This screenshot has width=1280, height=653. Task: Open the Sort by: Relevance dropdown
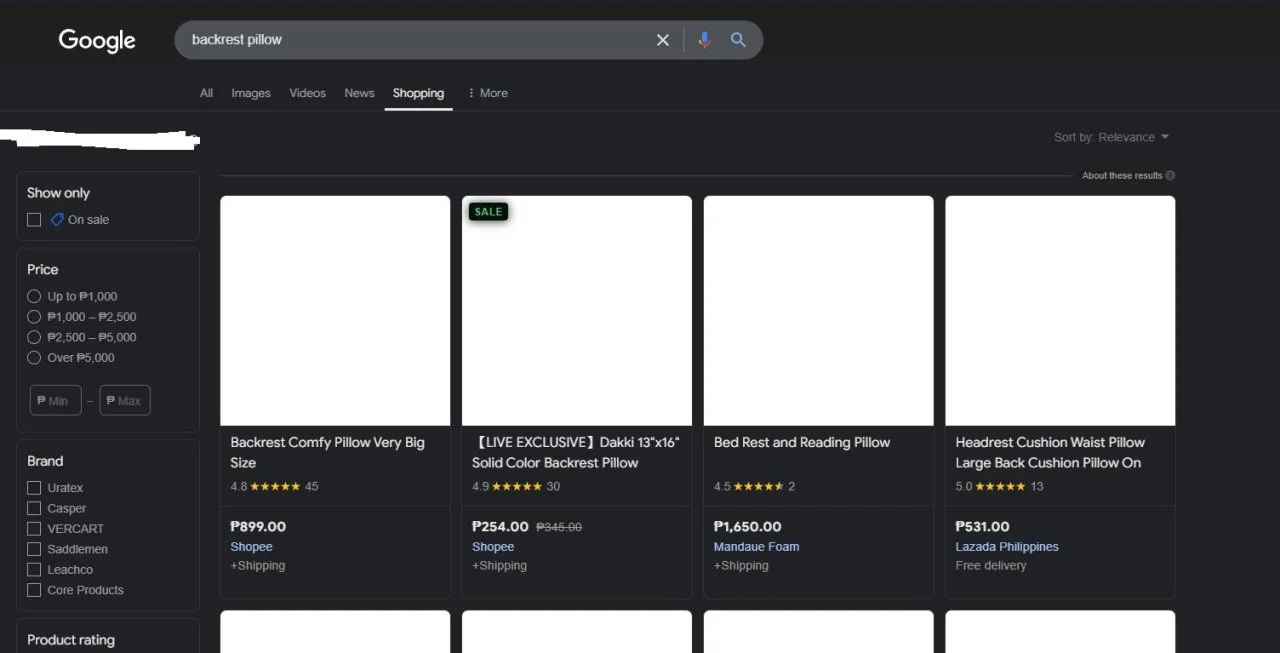pyautogui.click(x=1111, y=137)
